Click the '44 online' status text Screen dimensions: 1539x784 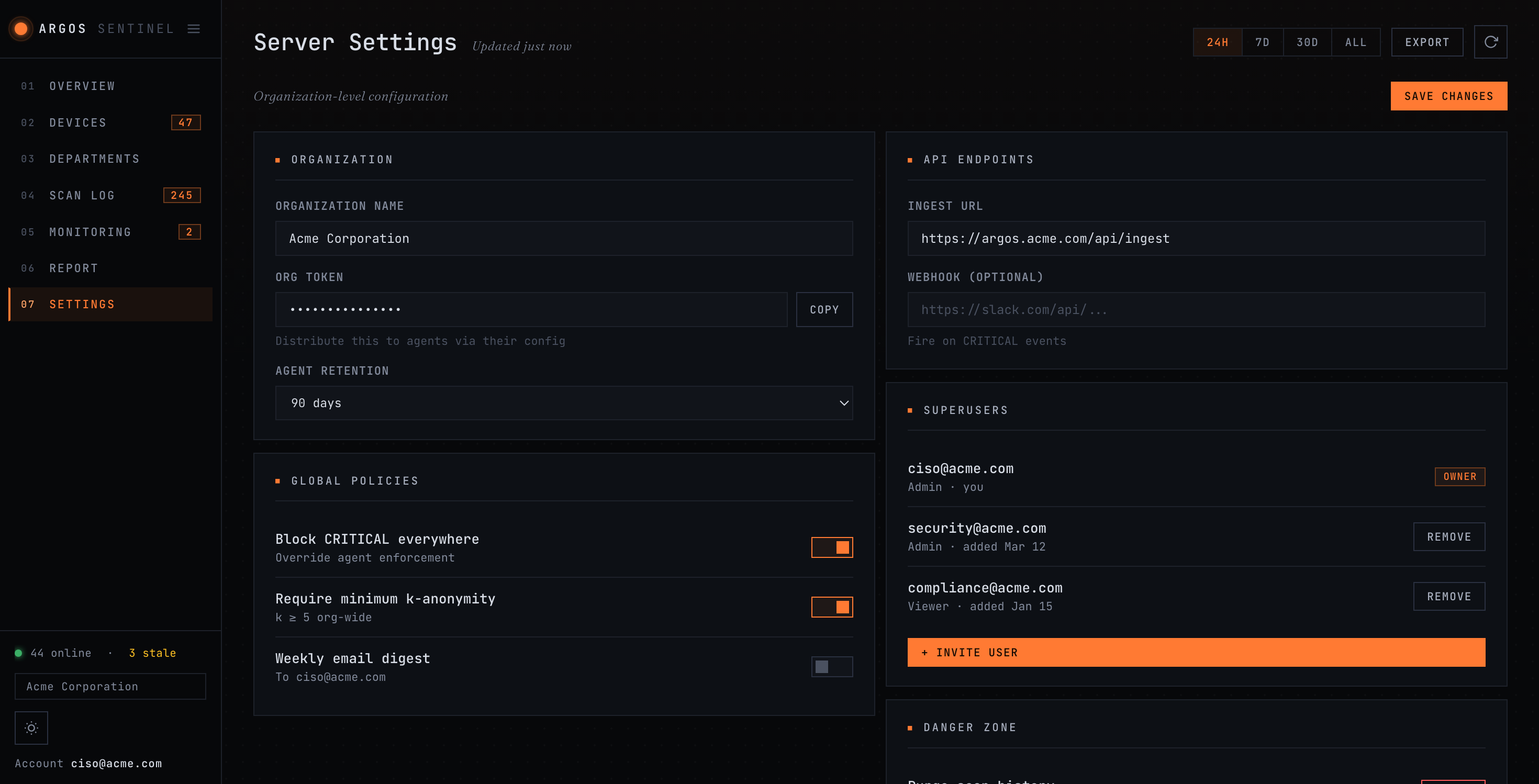pyautogui.click(x=61, y=653)
